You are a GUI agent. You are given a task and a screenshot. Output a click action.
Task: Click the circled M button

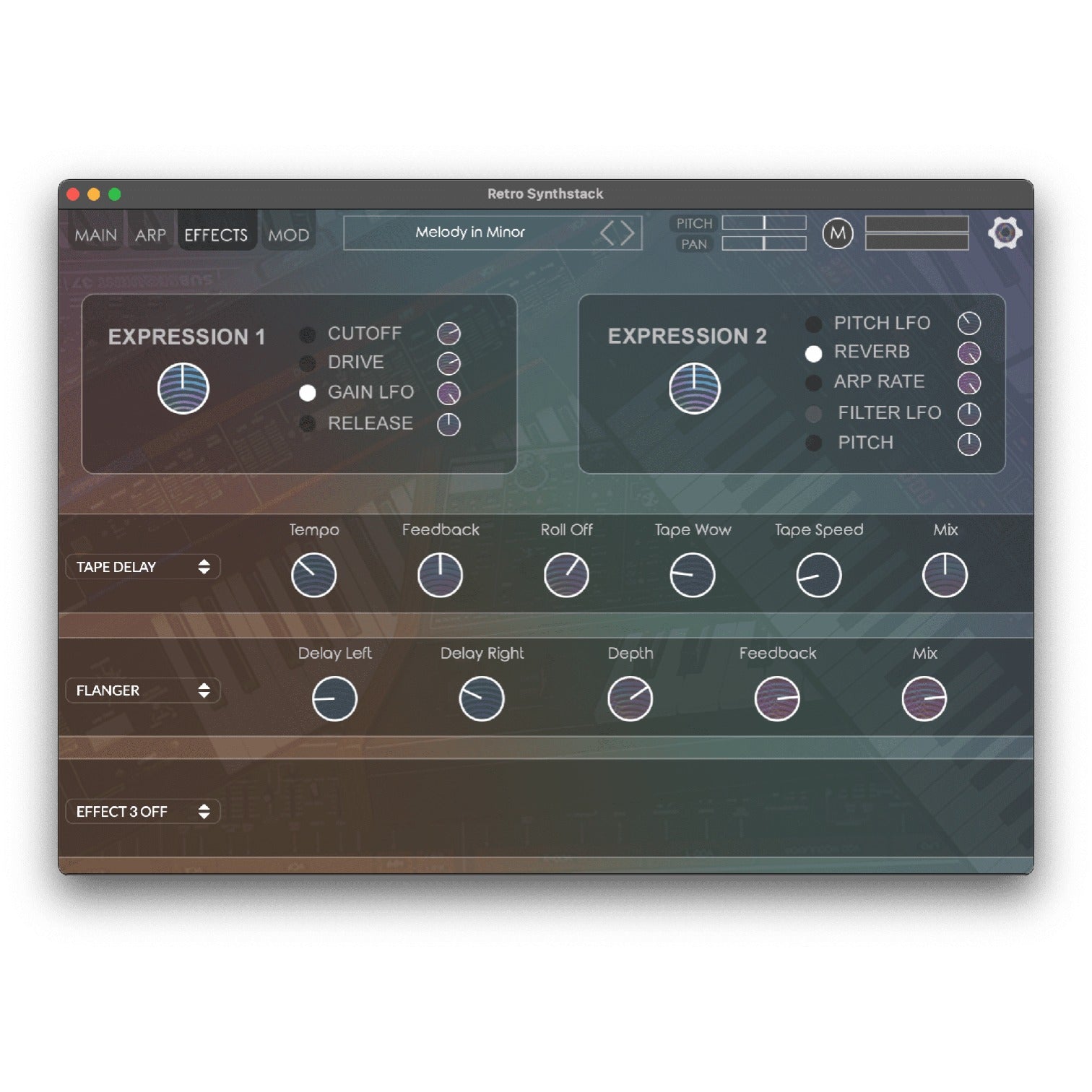(838, 233)
